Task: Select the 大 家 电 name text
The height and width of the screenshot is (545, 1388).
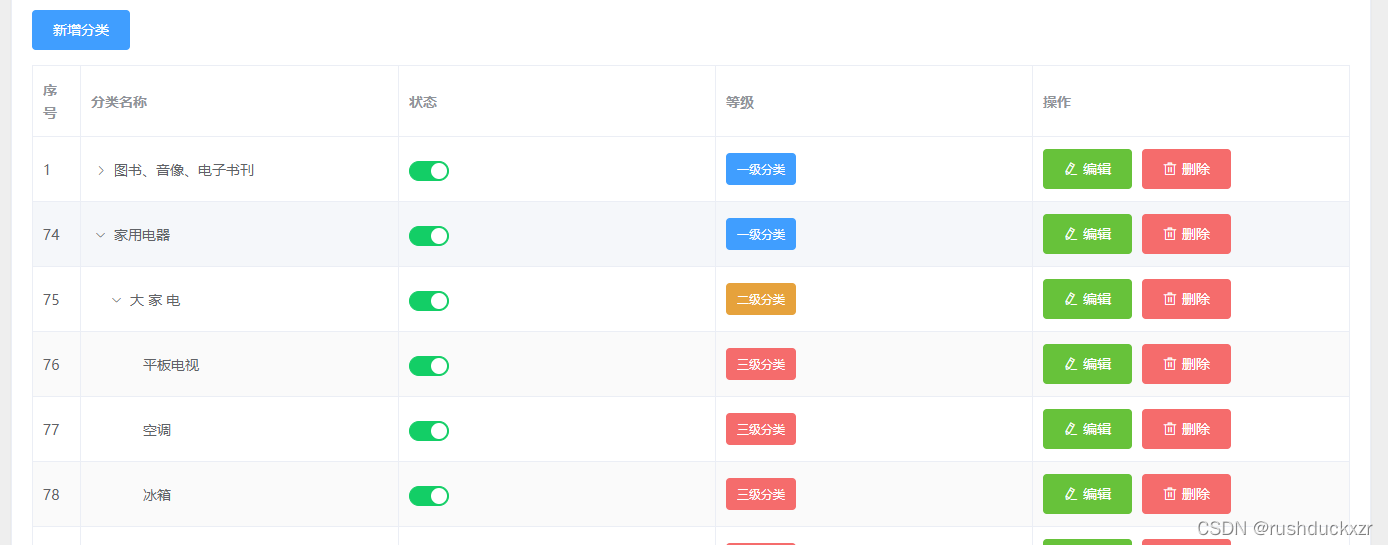Action: 155,300
